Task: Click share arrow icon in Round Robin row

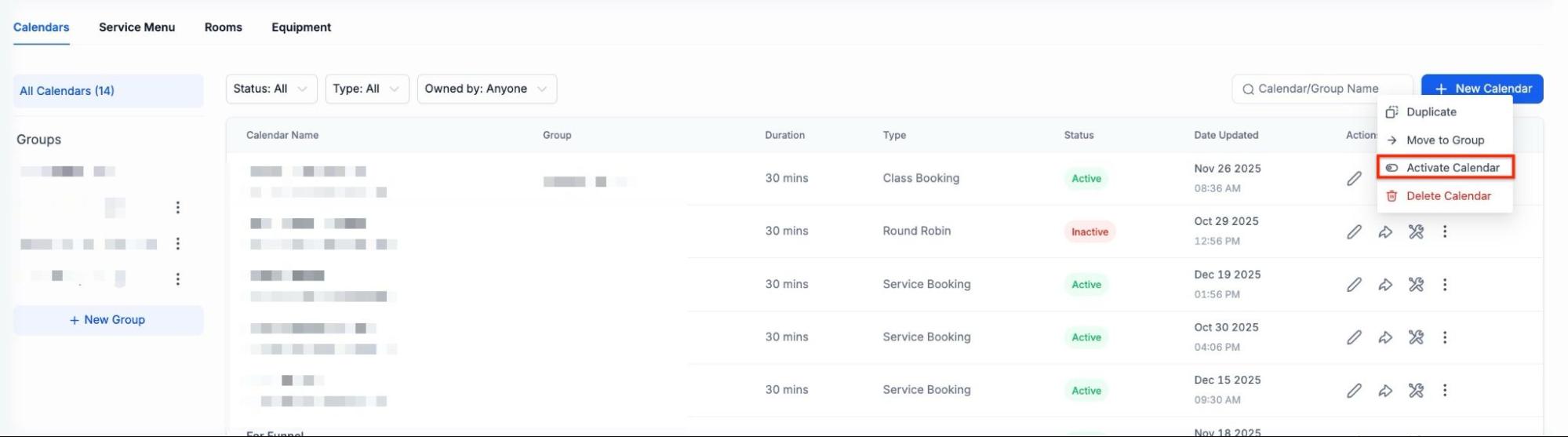Action: pyautogui.click(x=1385, y=231)
